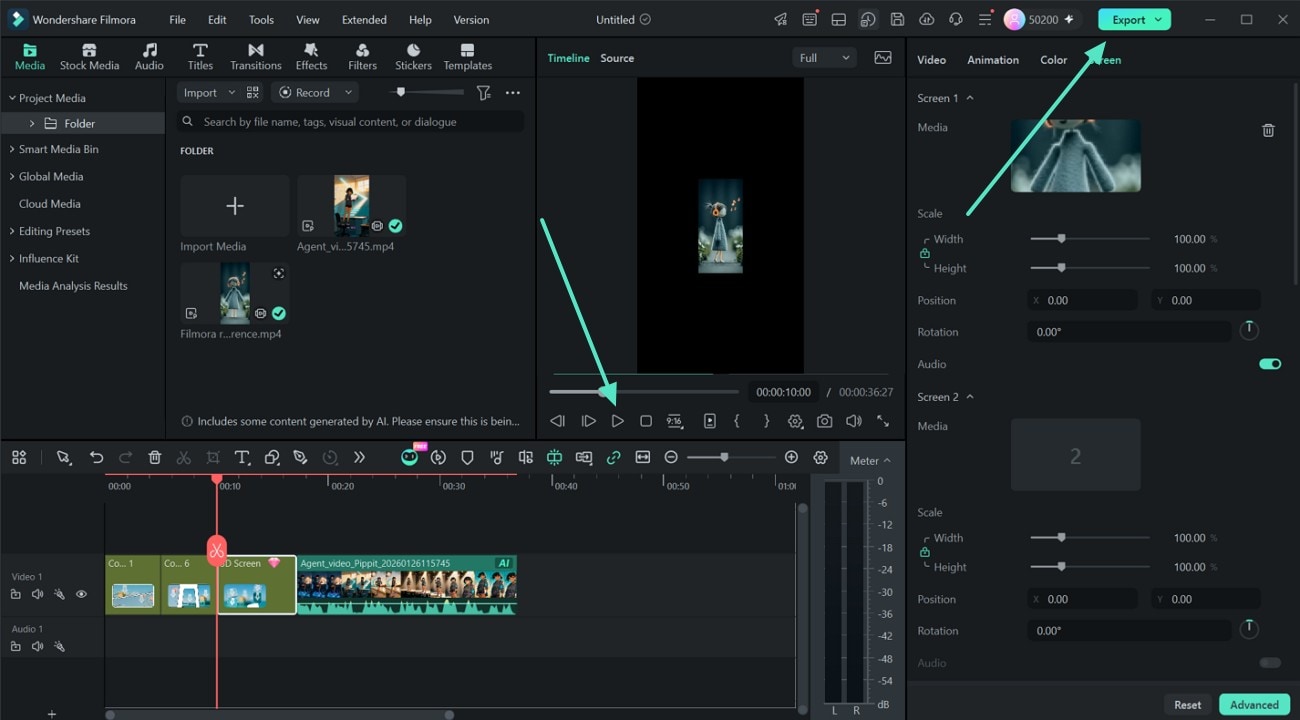Expand the Smart Media Bin tree item
This screenshot has width=1300, height=720.
[x=12, y=149]
